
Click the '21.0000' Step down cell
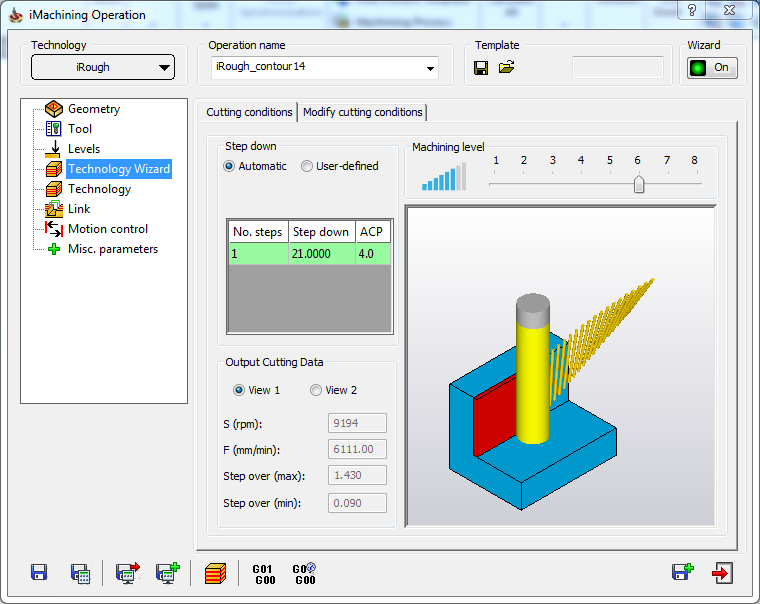[322, 254]
